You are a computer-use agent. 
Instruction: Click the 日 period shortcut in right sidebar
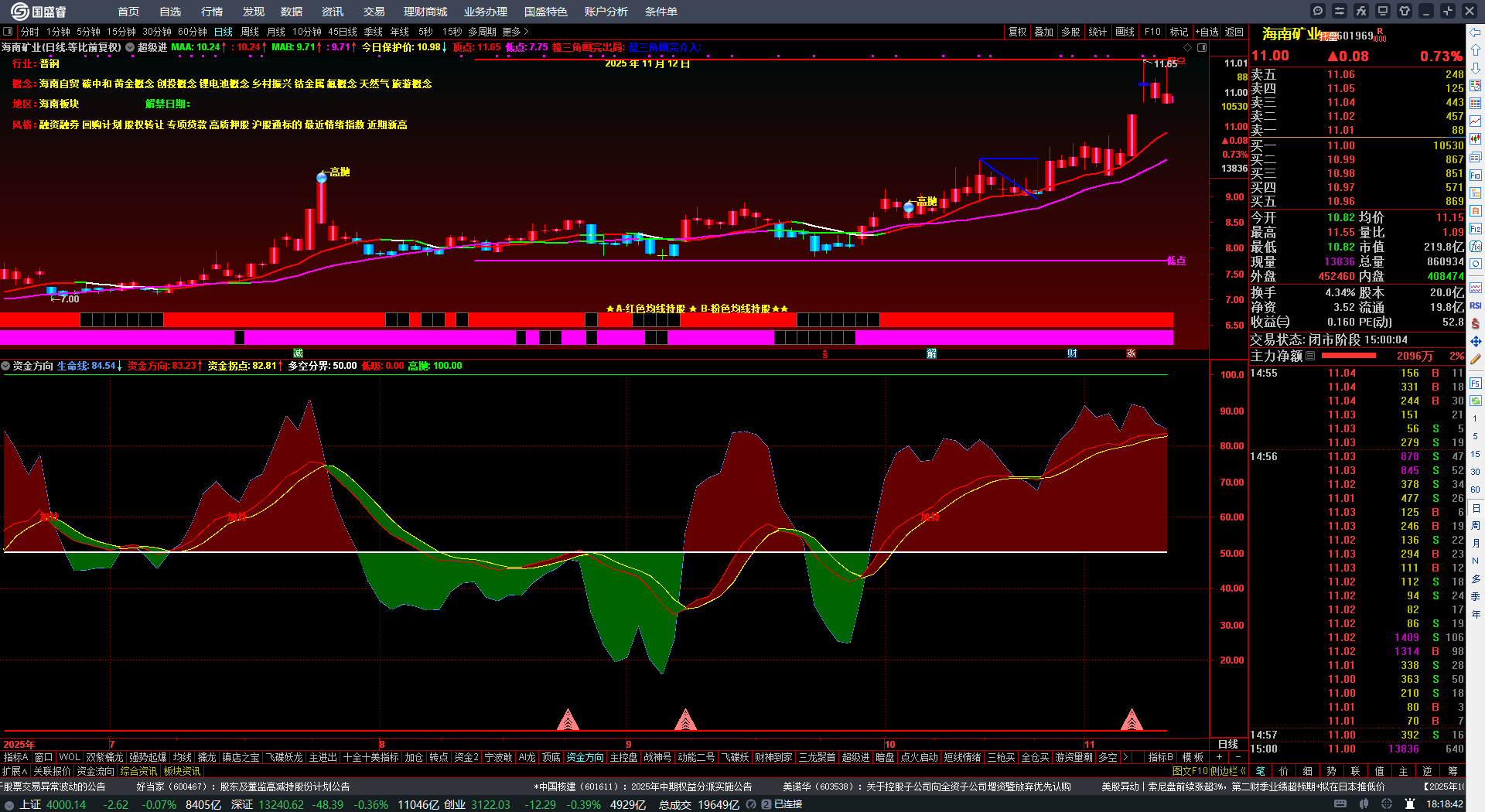[1476, 508]
